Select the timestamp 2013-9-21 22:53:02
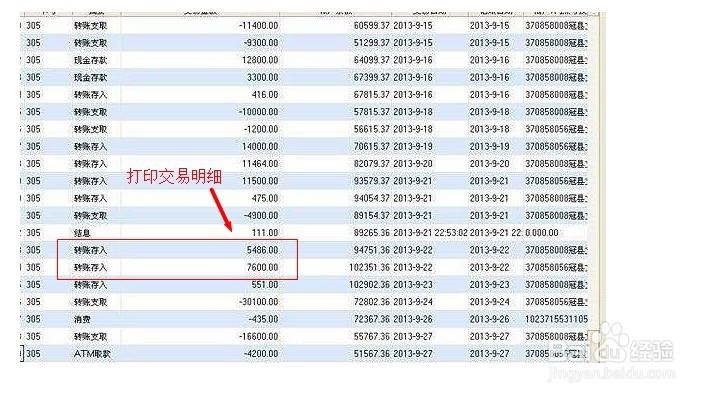The height and width of the screenshot is (398, 714). (x=430, y=233)
